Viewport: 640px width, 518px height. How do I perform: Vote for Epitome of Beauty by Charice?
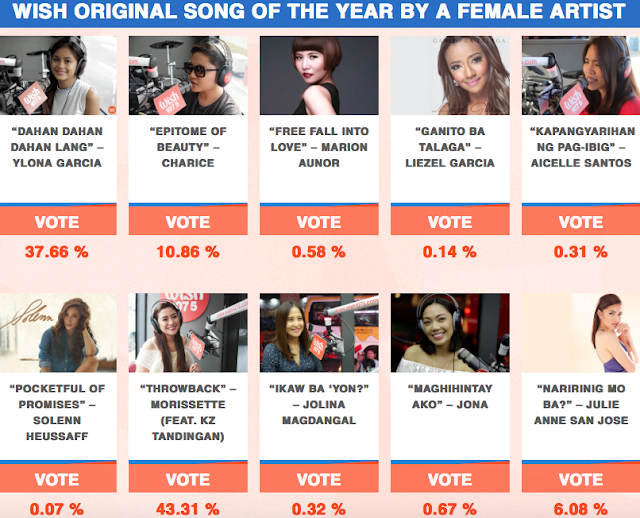tap(188, 221)
